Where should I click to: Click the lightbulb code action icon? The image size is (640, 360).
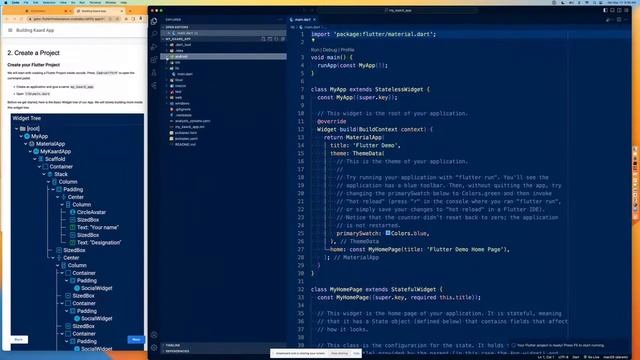point(313,40)
